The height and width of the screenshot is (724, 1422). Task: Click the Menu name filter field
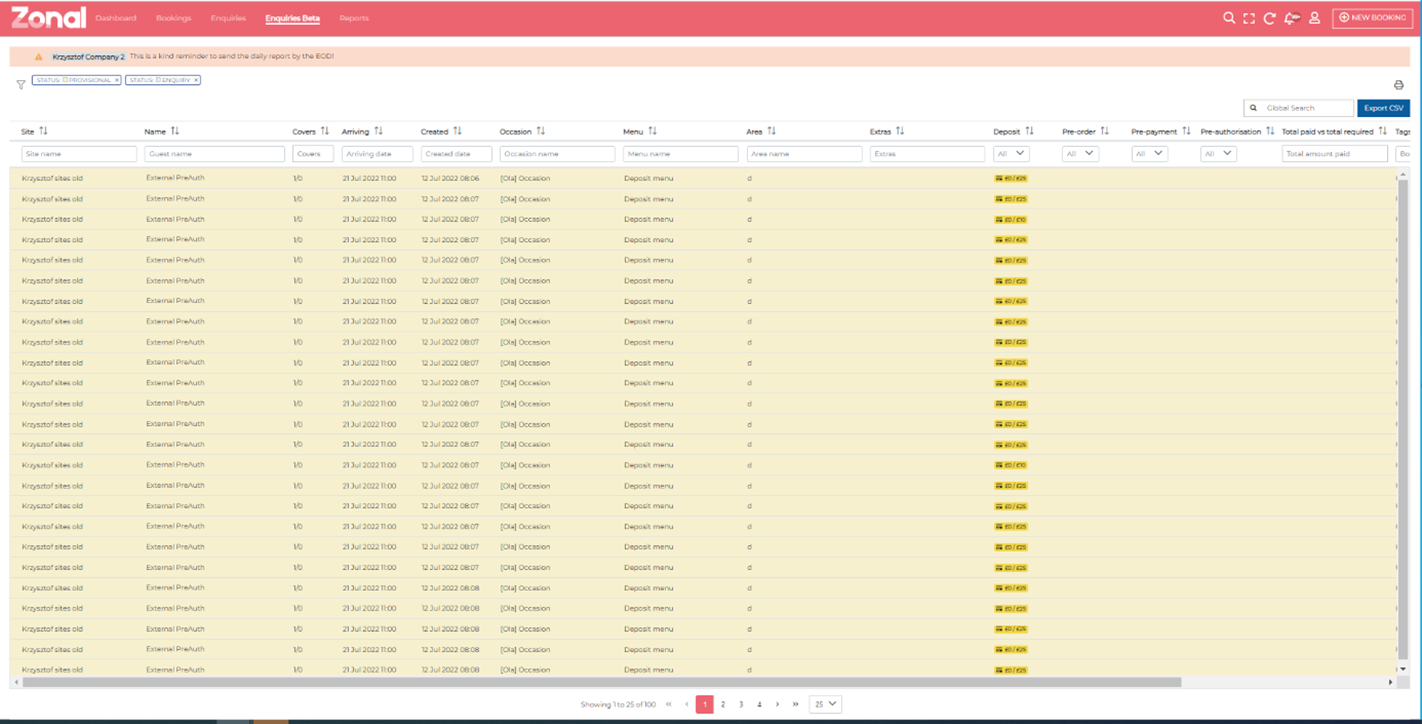(x=680, y=154)
